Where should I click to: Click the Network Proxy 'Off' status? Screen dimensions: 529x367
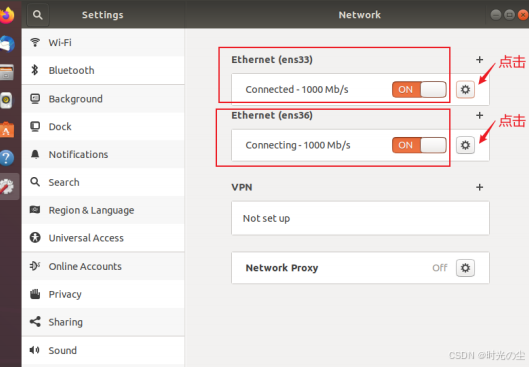pyautogui.click(x=440, y=268)
